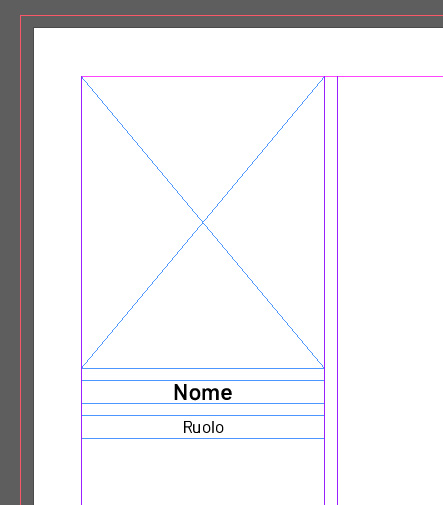This screenshot has height=505, width=443.
Task: Click the magenta top margin guide in right column
Action: click(x=390, y=77)
